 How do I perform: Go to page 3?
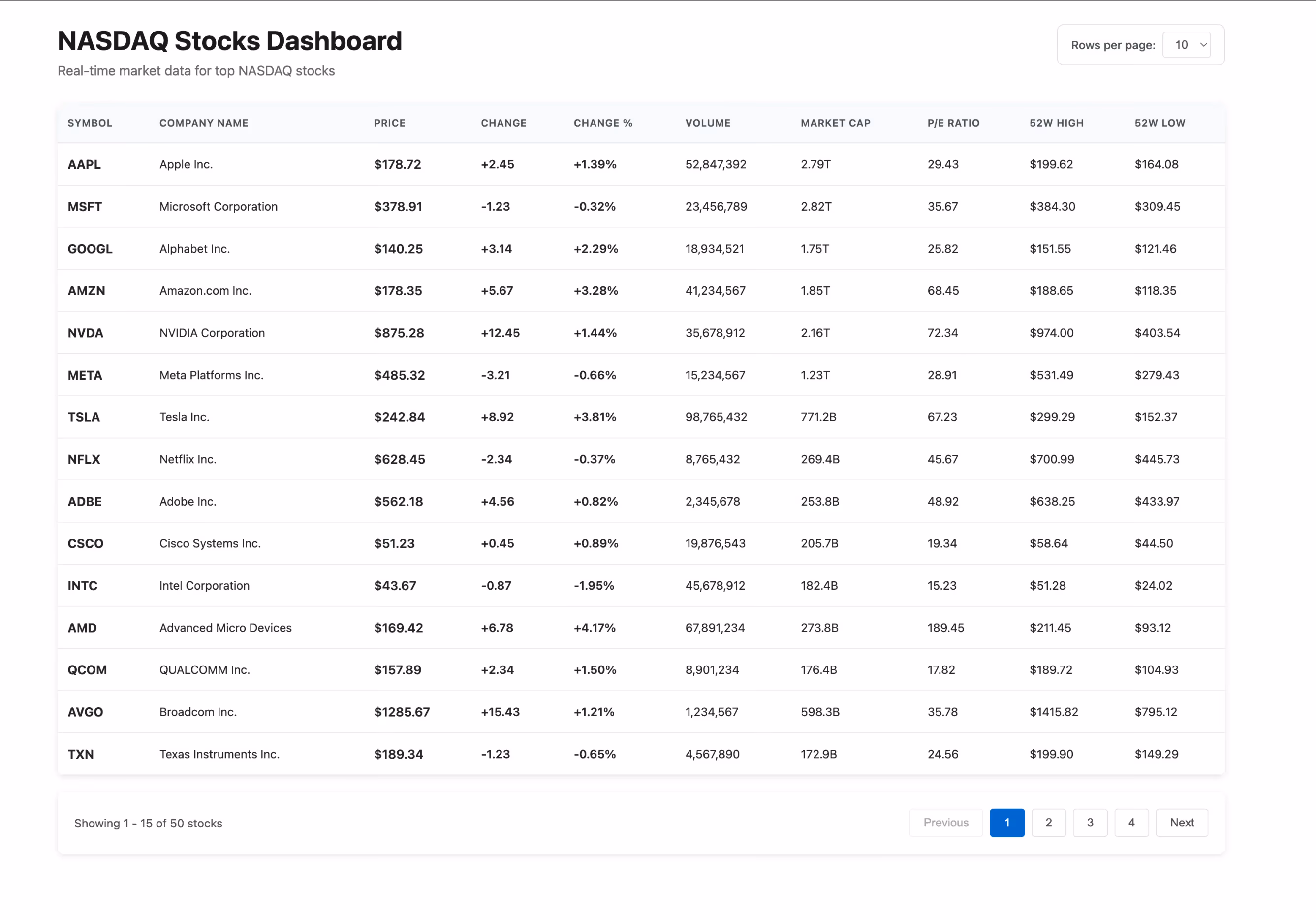pos(1090,823)
